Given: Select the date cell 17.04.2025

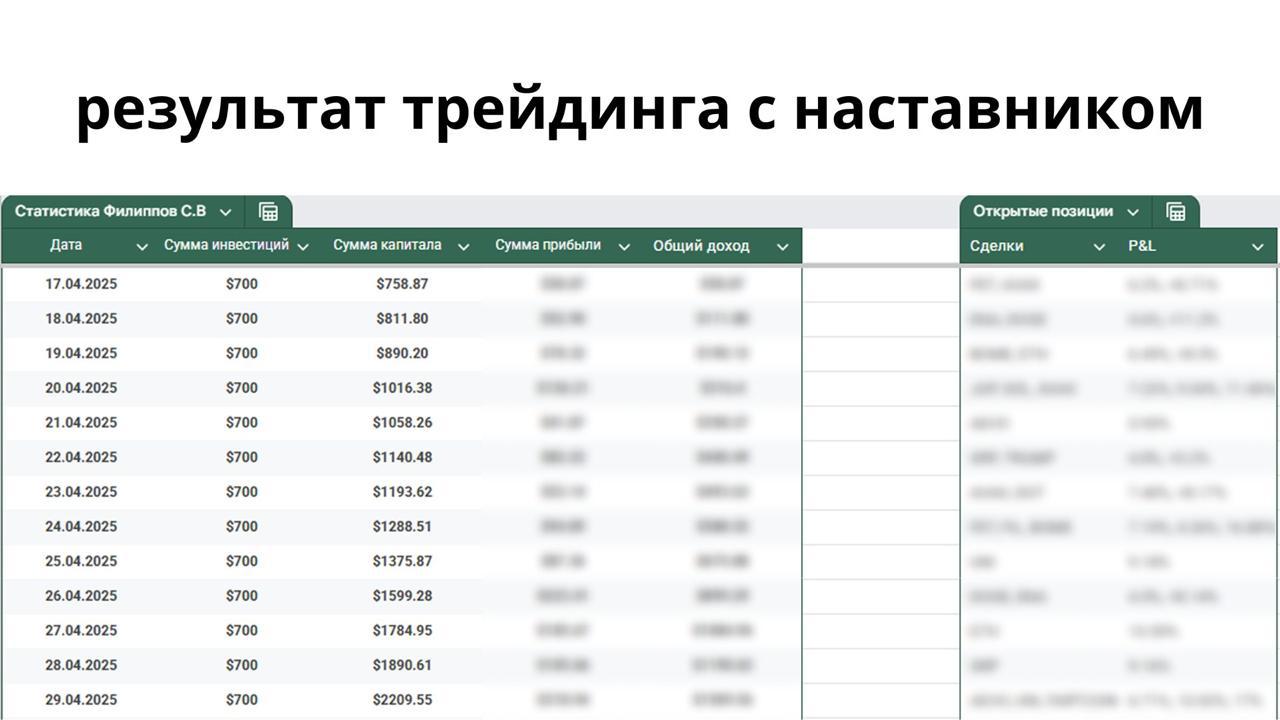Looking at the screenshot, I should click(81, 284).
